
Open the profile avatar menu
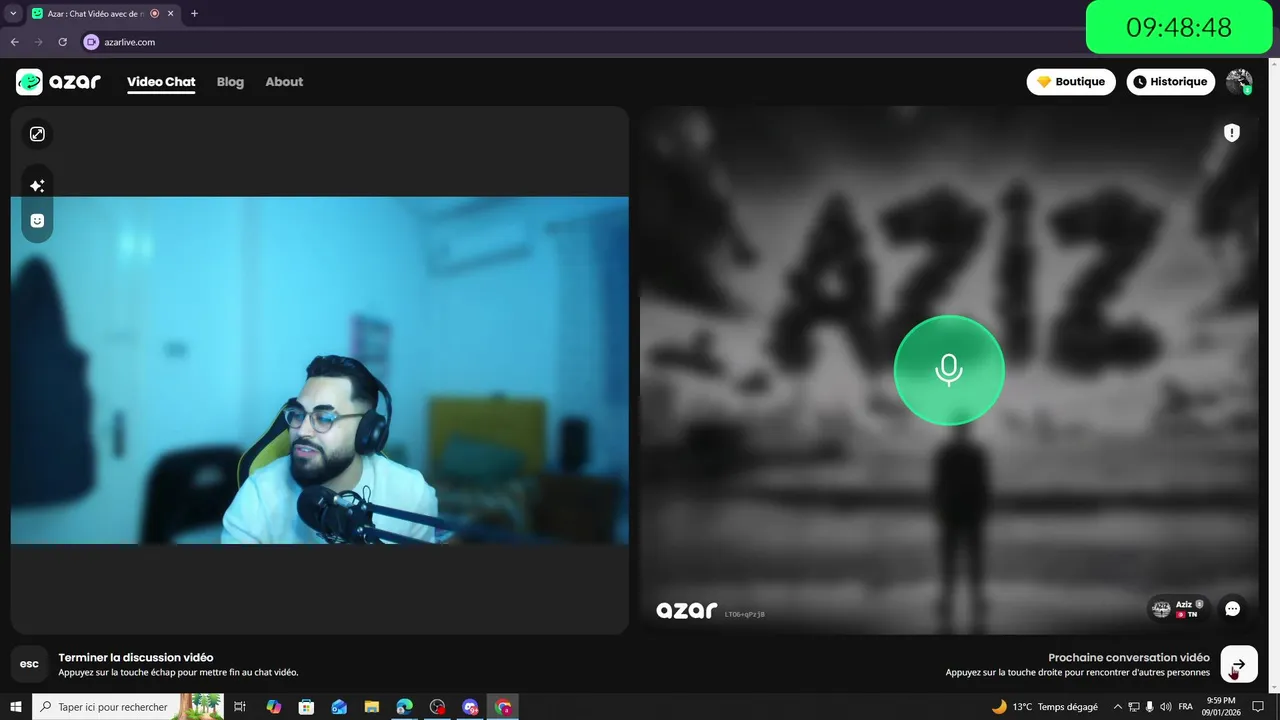pos(1239,82)
